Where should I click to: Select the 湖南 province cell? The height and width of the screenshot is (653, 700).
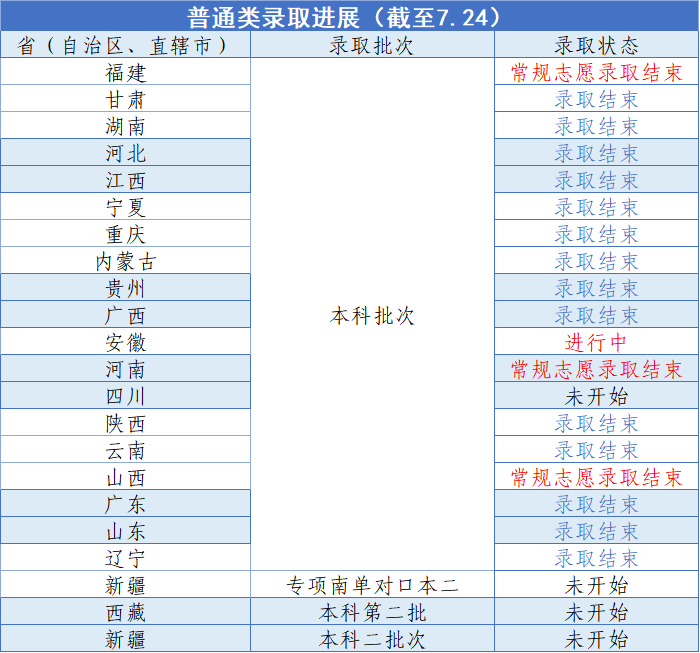pyautogui.click(x=125, y=126)
